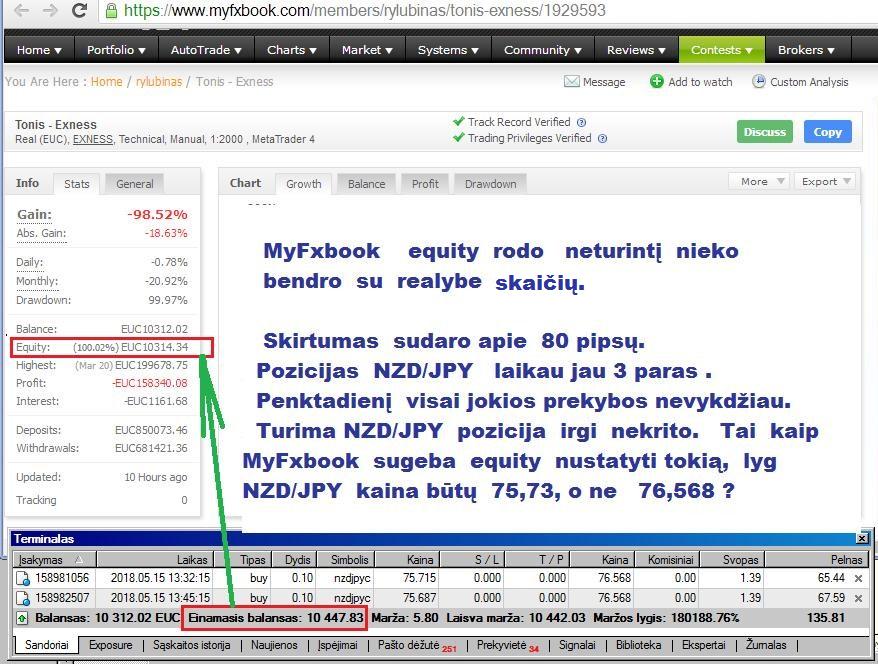
Task: Select the Growth chart tab
Action: (x=303, y=184)
